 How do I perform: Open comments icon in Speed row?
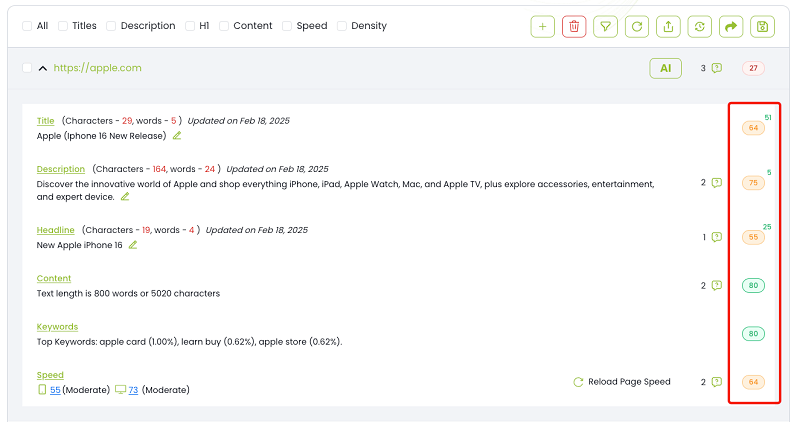click(717, 382)
